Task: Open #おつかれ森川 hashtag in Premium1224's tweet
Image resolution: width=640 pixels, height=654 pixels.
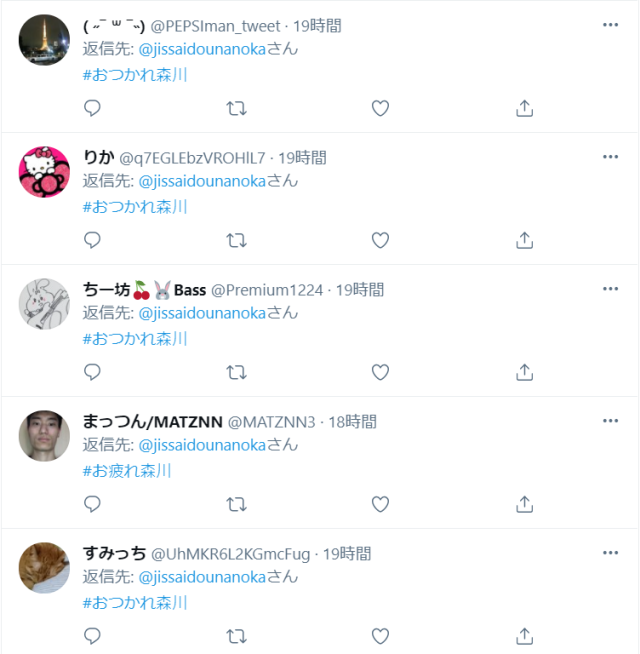Action: pos(135,339)
